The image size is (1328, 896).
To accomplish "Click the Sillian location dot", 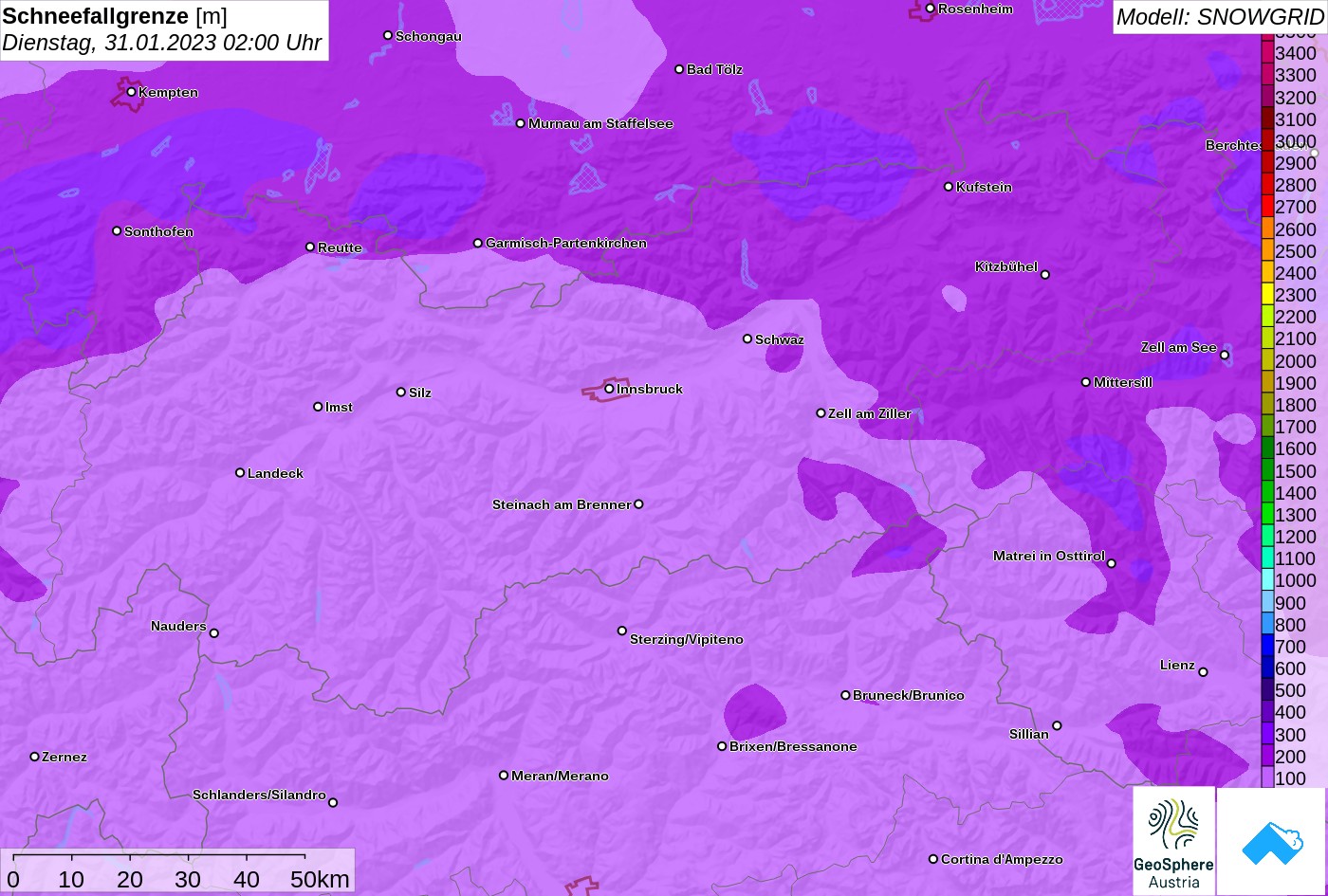I will pyautogui.click(x=1057, y=726).
